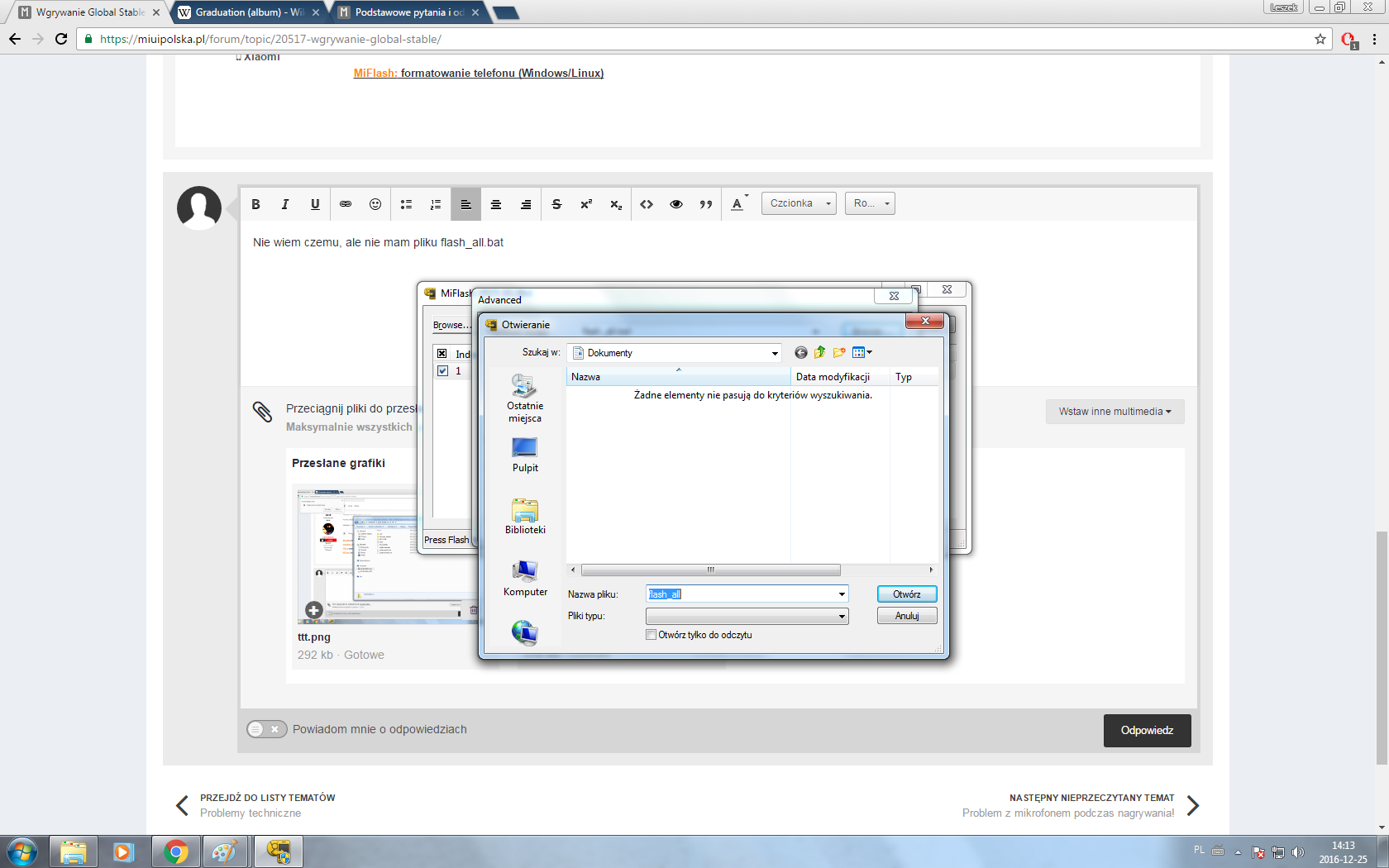The image size is (1389, 868).
Task: Open the Czcionka font dropdown
Action: point(799,203)
